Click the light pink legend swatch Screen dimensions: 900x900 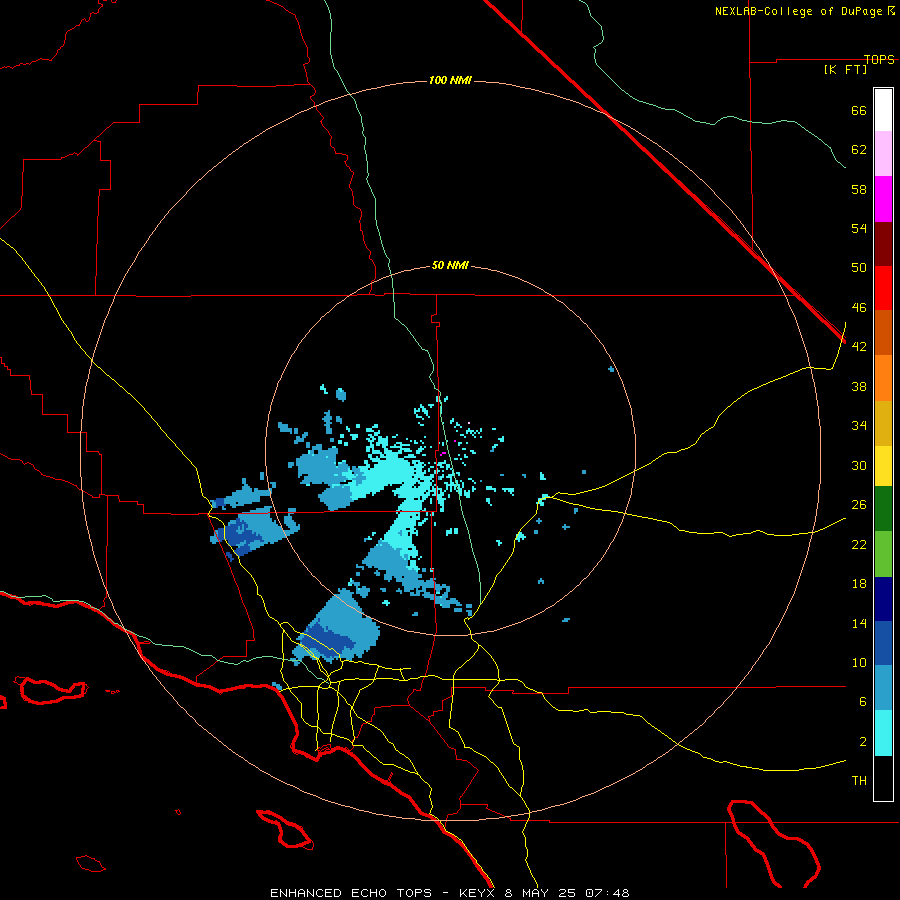pyautogui.click(x=883, y=153)
